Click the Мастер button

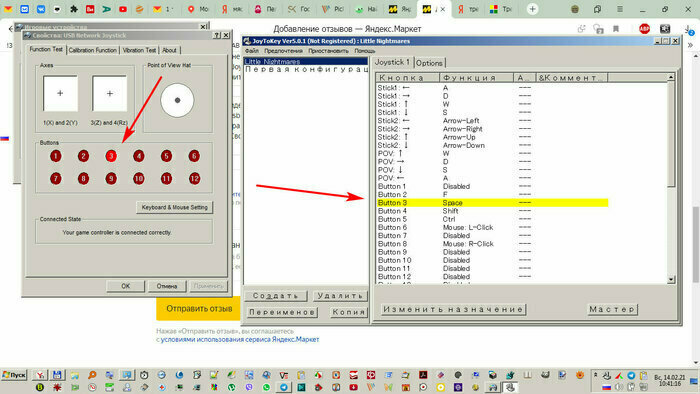(x=612, y=309)
